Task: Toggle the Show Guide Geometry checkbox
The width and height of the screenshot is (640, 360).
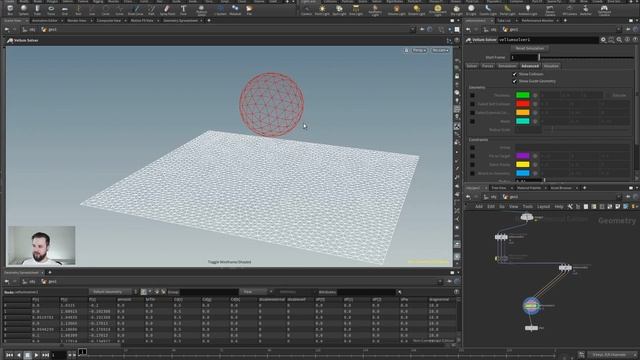Action: pos(515,81)
